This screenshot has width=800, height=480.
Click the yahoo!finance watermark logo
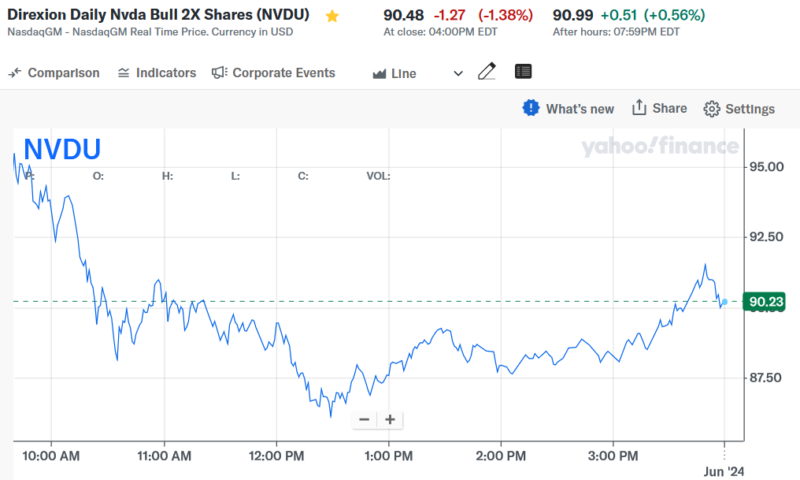coord(660,147)
